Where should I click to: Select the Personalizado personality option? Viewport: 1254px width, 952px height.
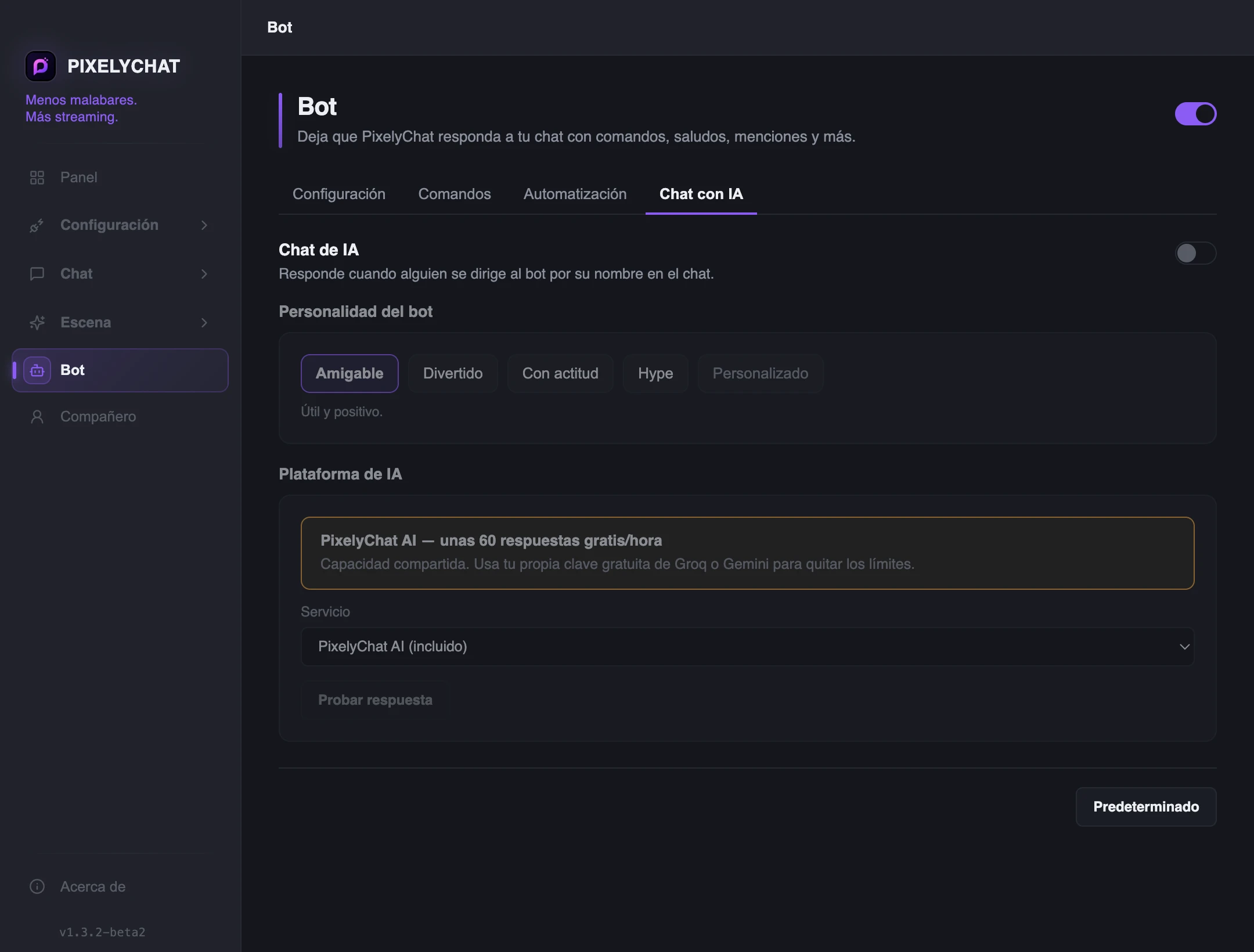click(761, 373)
